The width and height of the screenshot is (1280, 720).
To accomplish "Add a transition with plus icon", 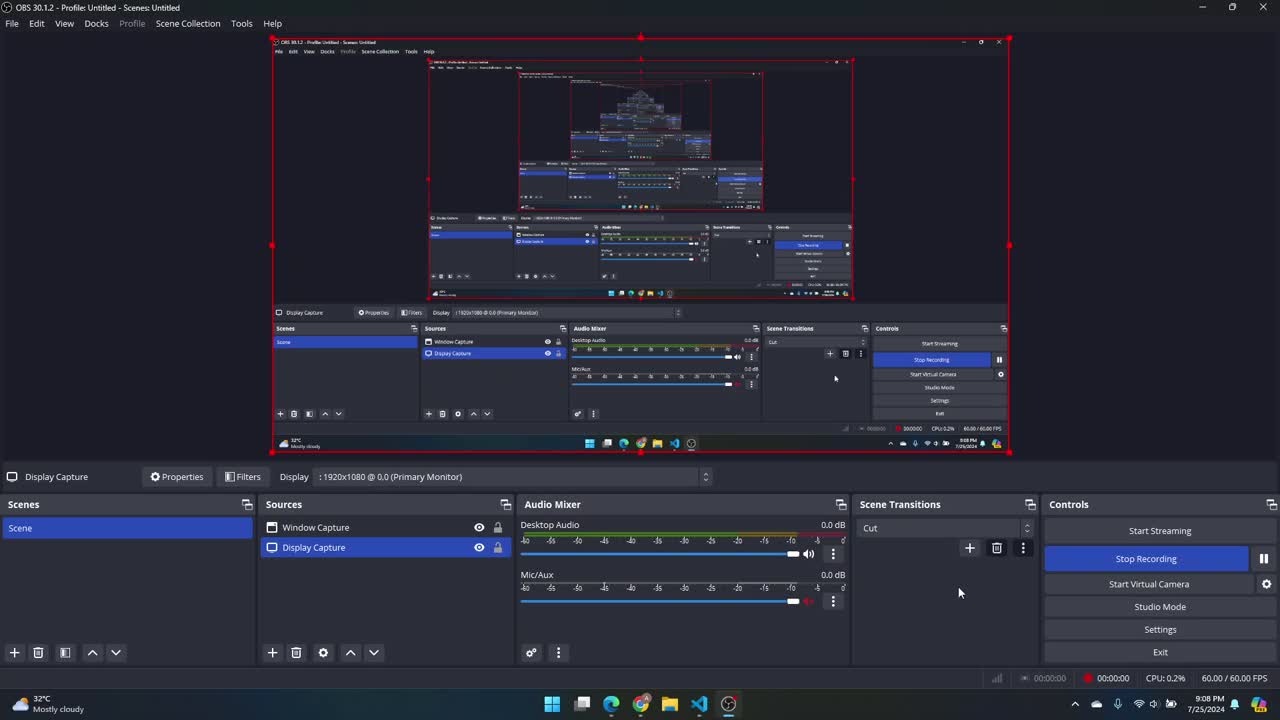I will click(x=969, y=548).
